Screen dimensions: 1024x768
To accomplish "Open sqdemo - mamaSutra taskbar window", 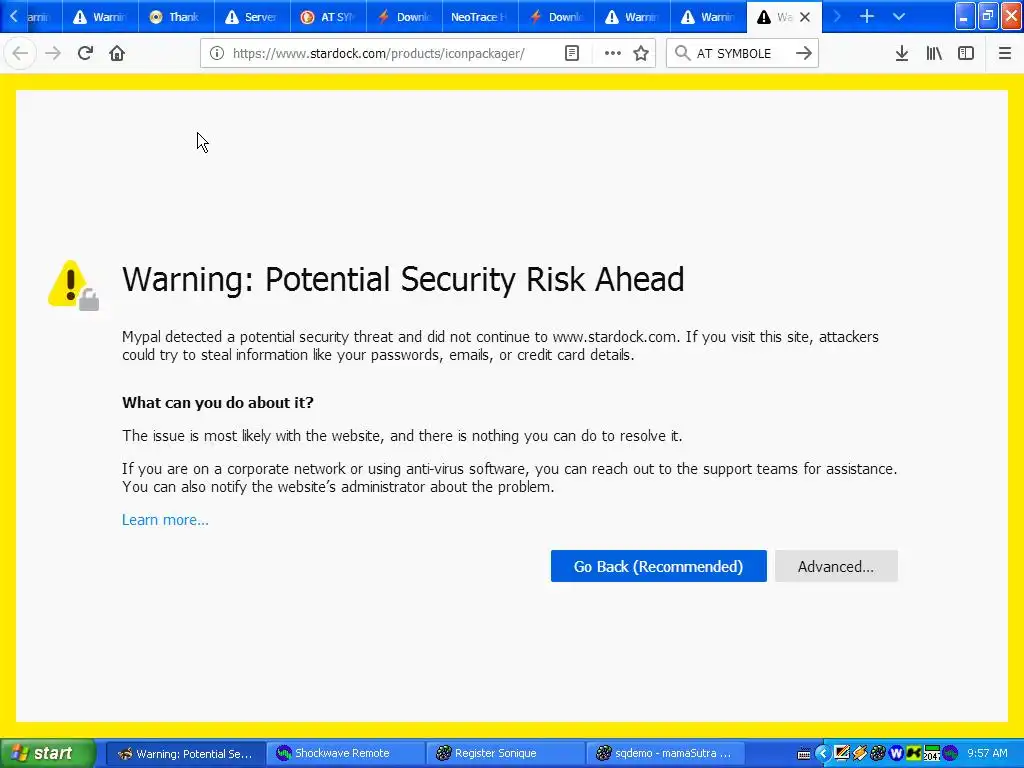I will click(665, 754).
